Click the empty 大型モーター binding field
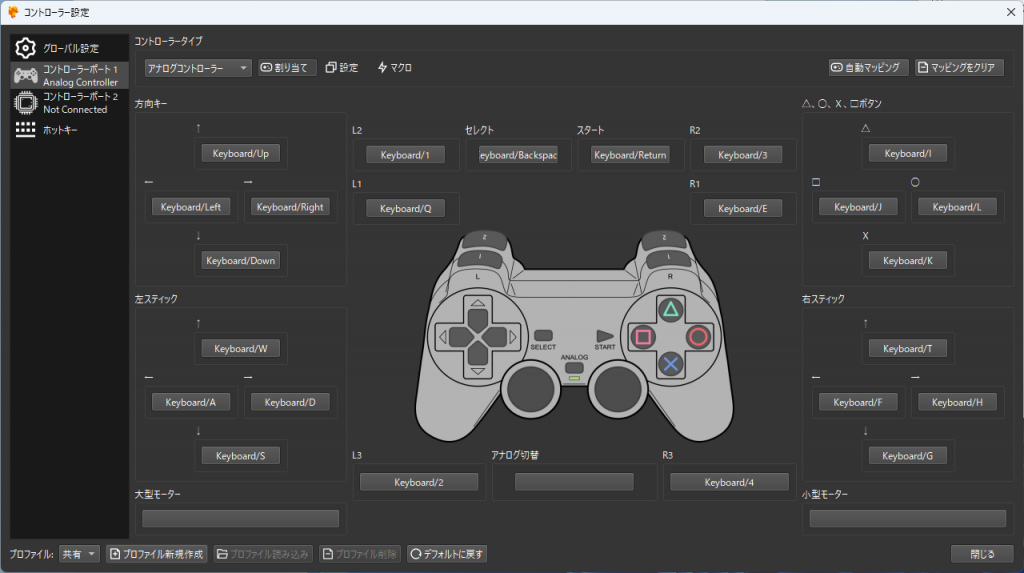 click(x=240, y=519)
